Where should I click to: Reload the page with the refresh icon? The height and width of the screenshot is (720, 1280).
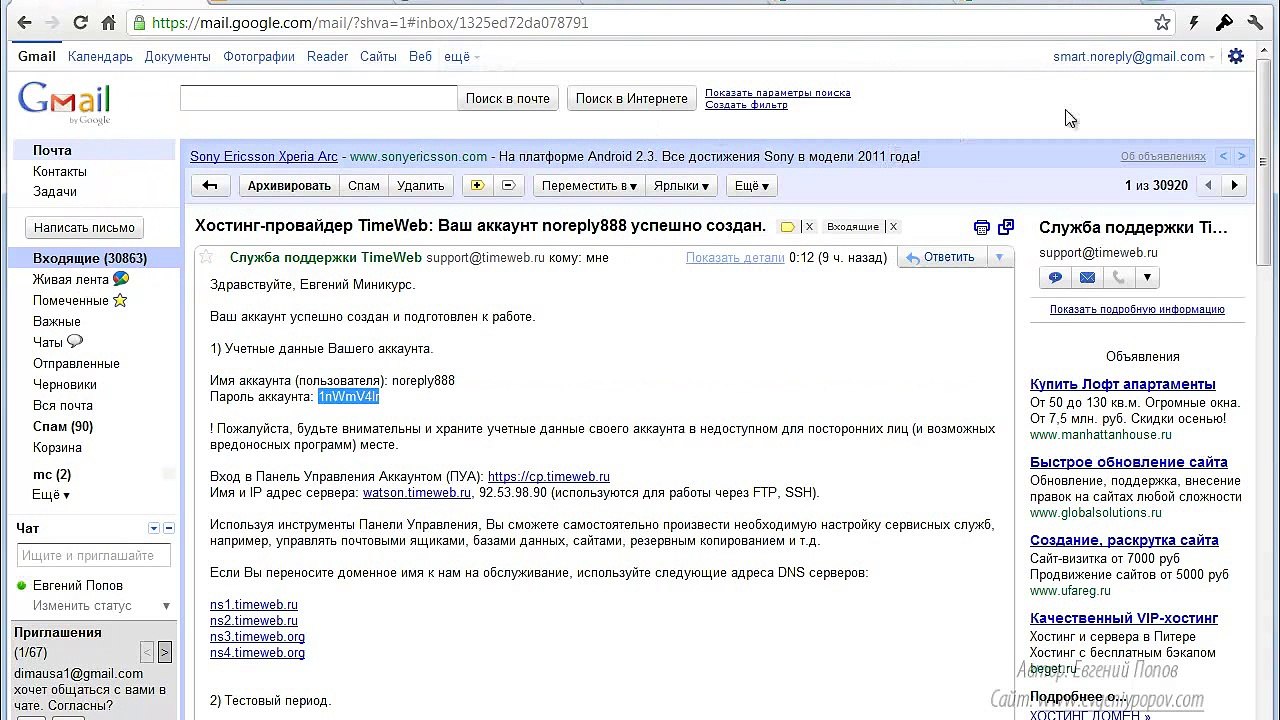pos(80,22)
